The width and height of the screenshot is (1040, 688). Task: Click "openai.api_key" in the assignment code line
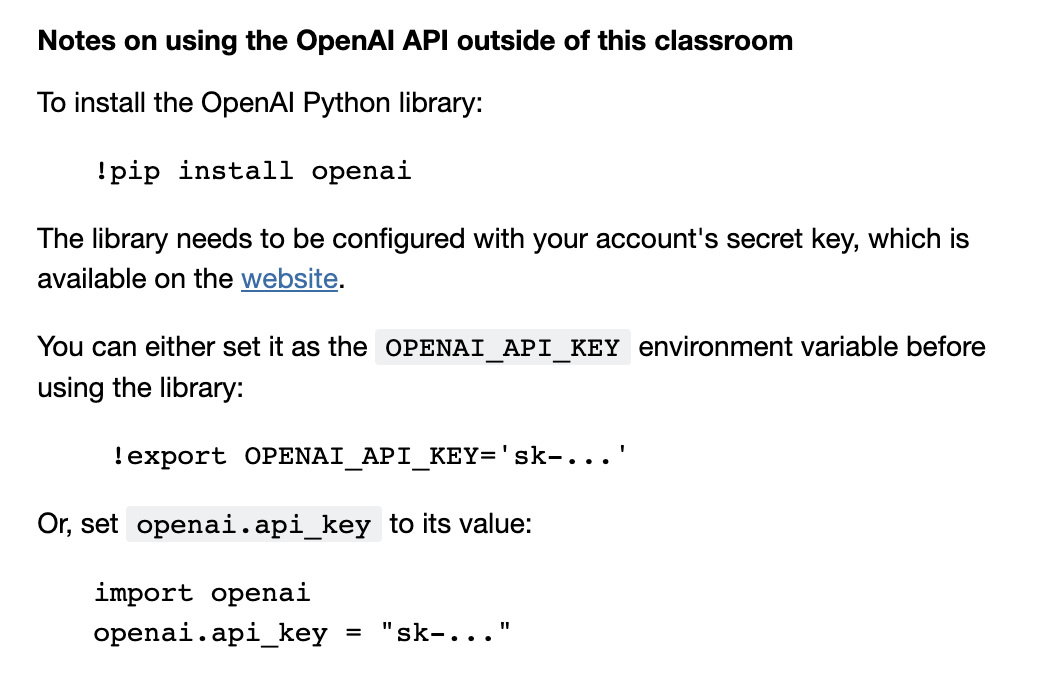click(210, 633)
